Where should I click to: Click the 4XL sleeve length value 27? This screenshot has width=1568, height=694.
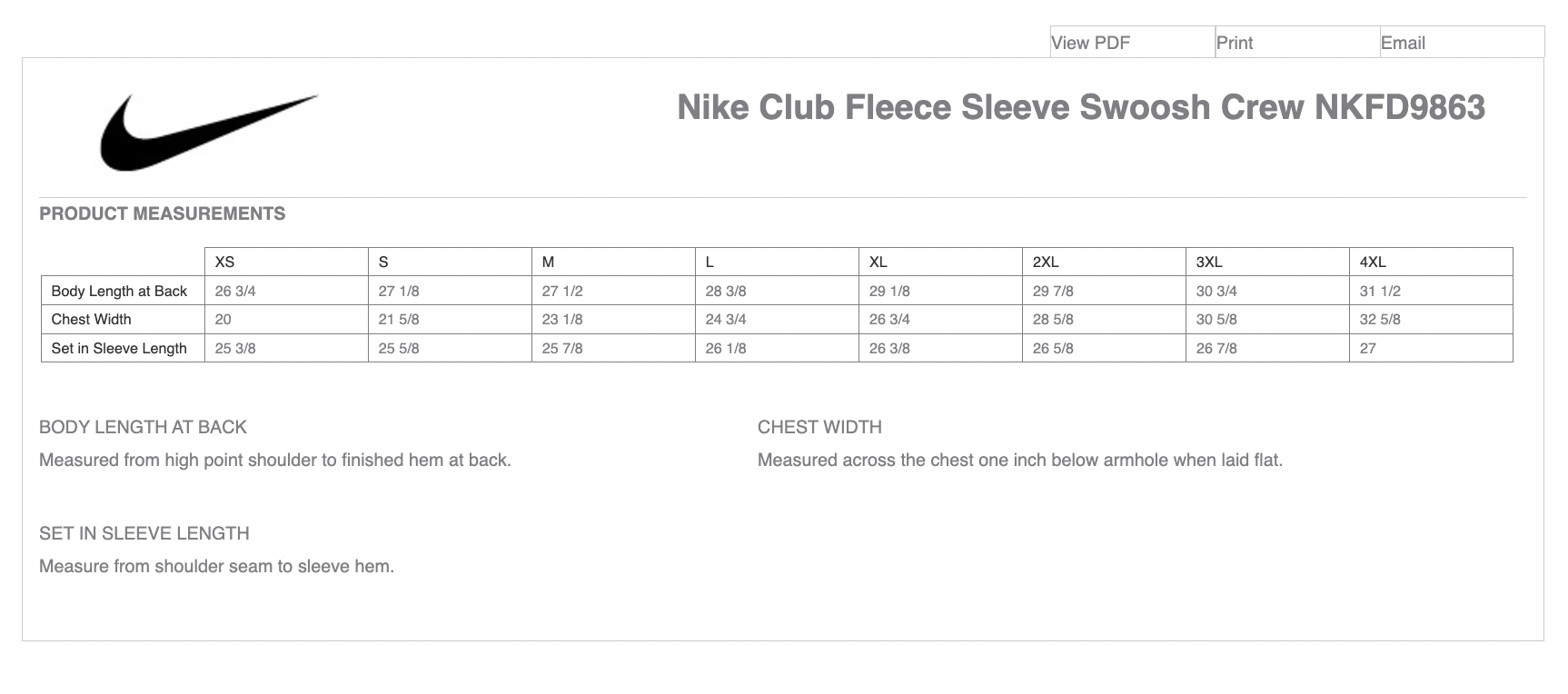click(x=1367, y=348)
